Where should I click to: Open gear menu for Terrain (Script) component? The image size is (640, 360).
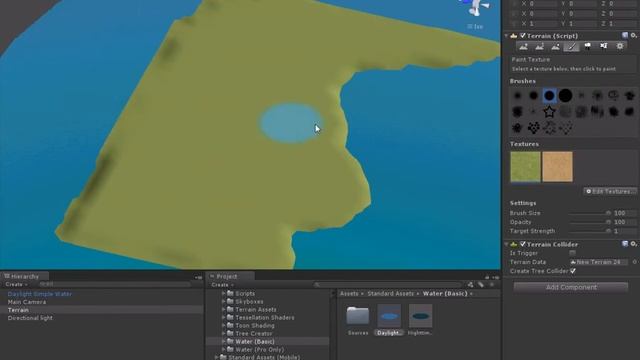[633, 36]
